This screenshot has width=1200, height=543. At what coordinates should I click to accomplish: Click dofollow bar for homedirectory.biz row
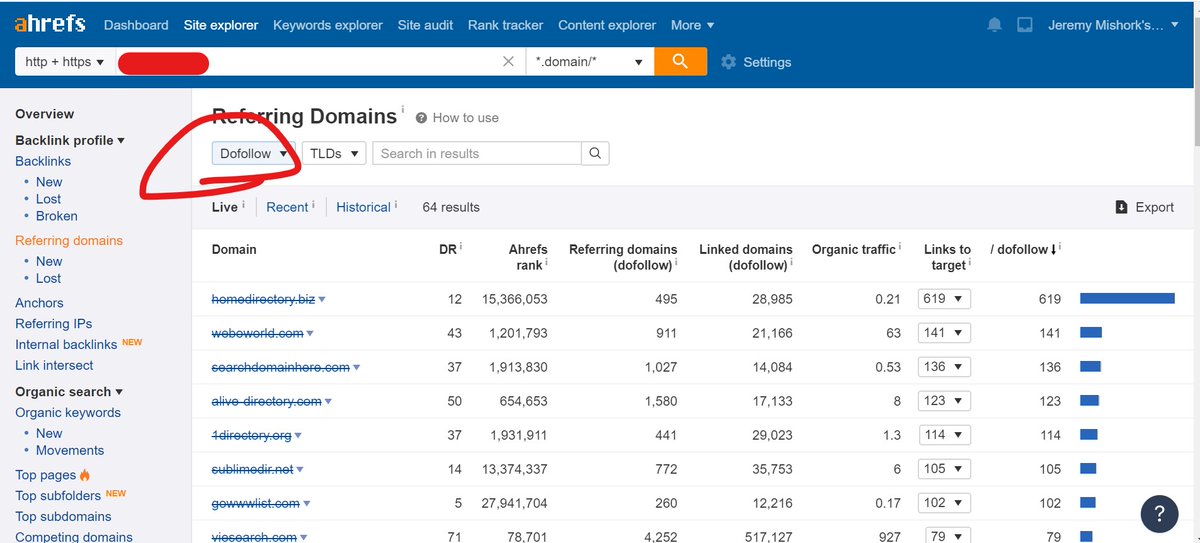(1127, 299)
